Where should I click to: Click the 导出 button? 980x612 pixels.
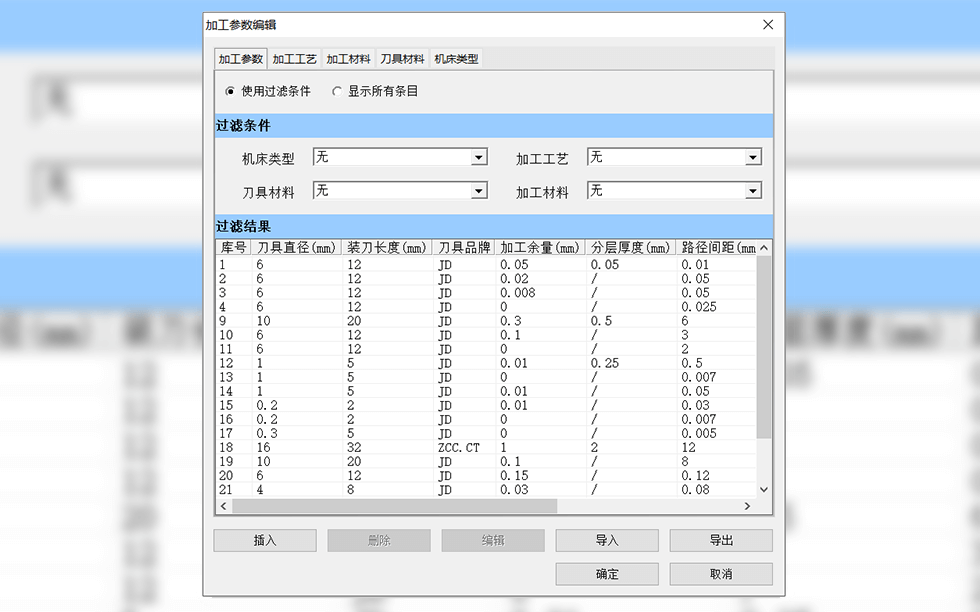[721, 540]
